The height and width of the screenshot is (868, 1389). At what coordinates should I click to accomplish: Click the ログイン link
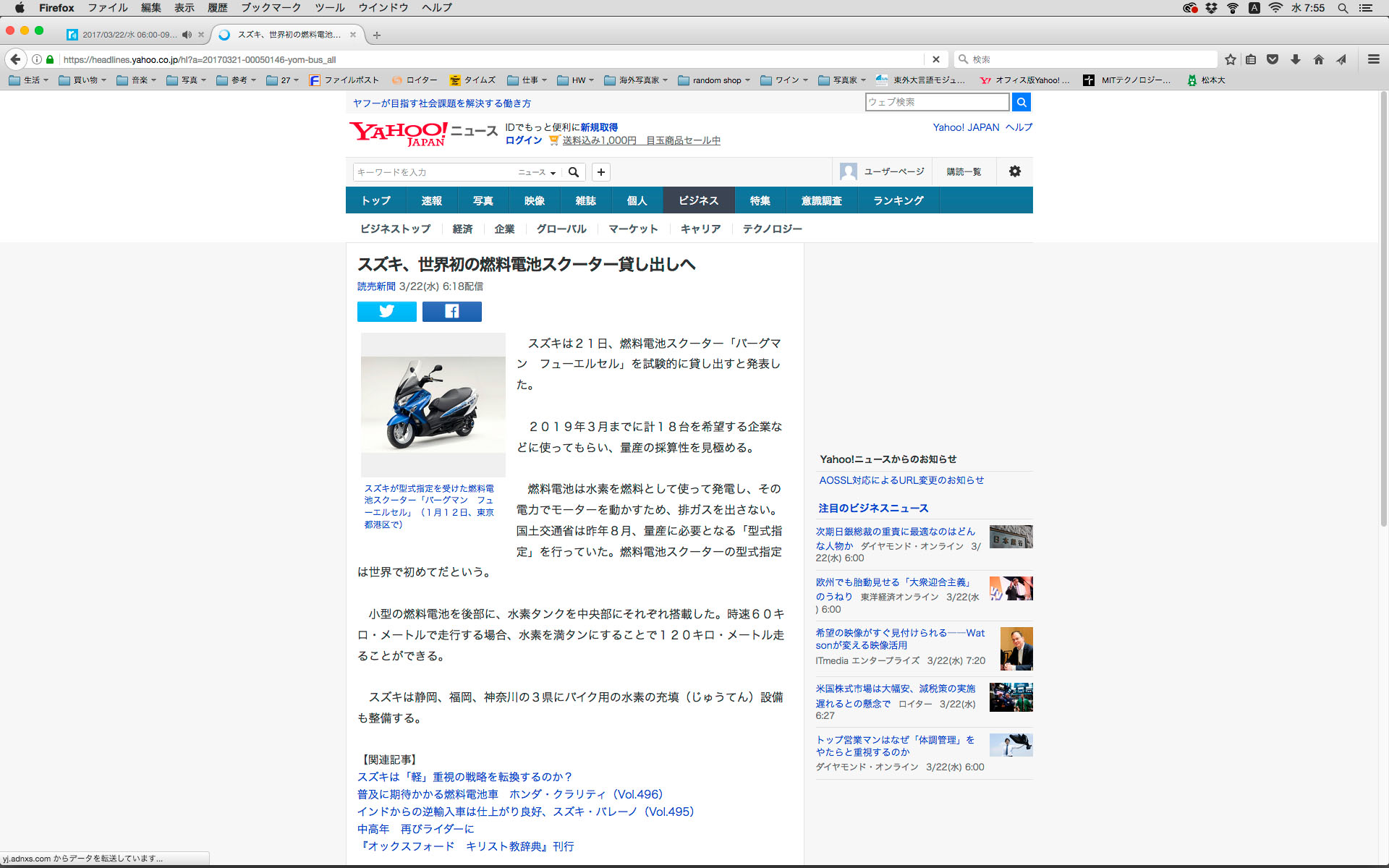[523, 140]
